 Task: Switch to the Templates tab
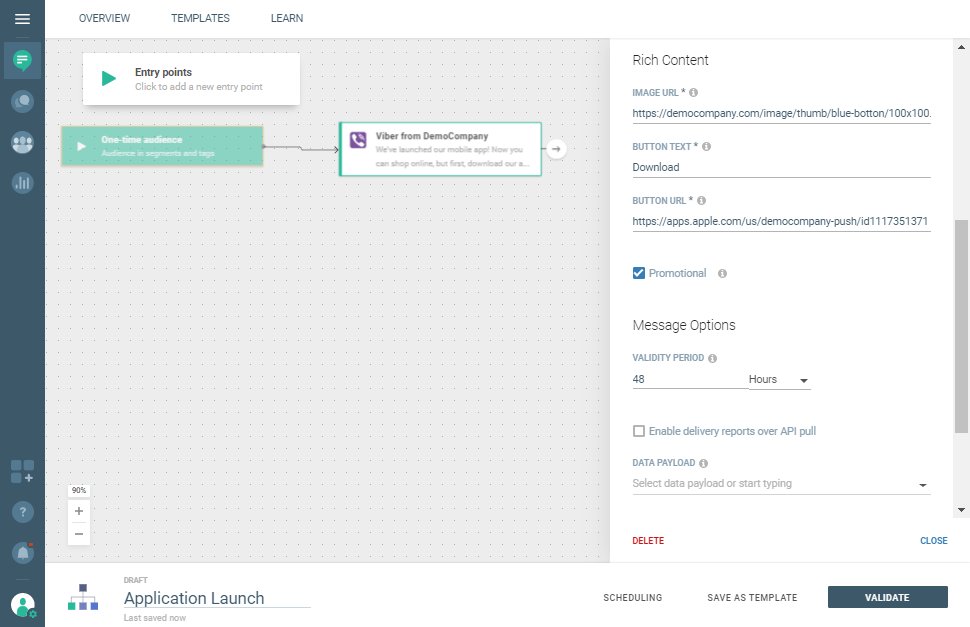(x=200, y=18)
